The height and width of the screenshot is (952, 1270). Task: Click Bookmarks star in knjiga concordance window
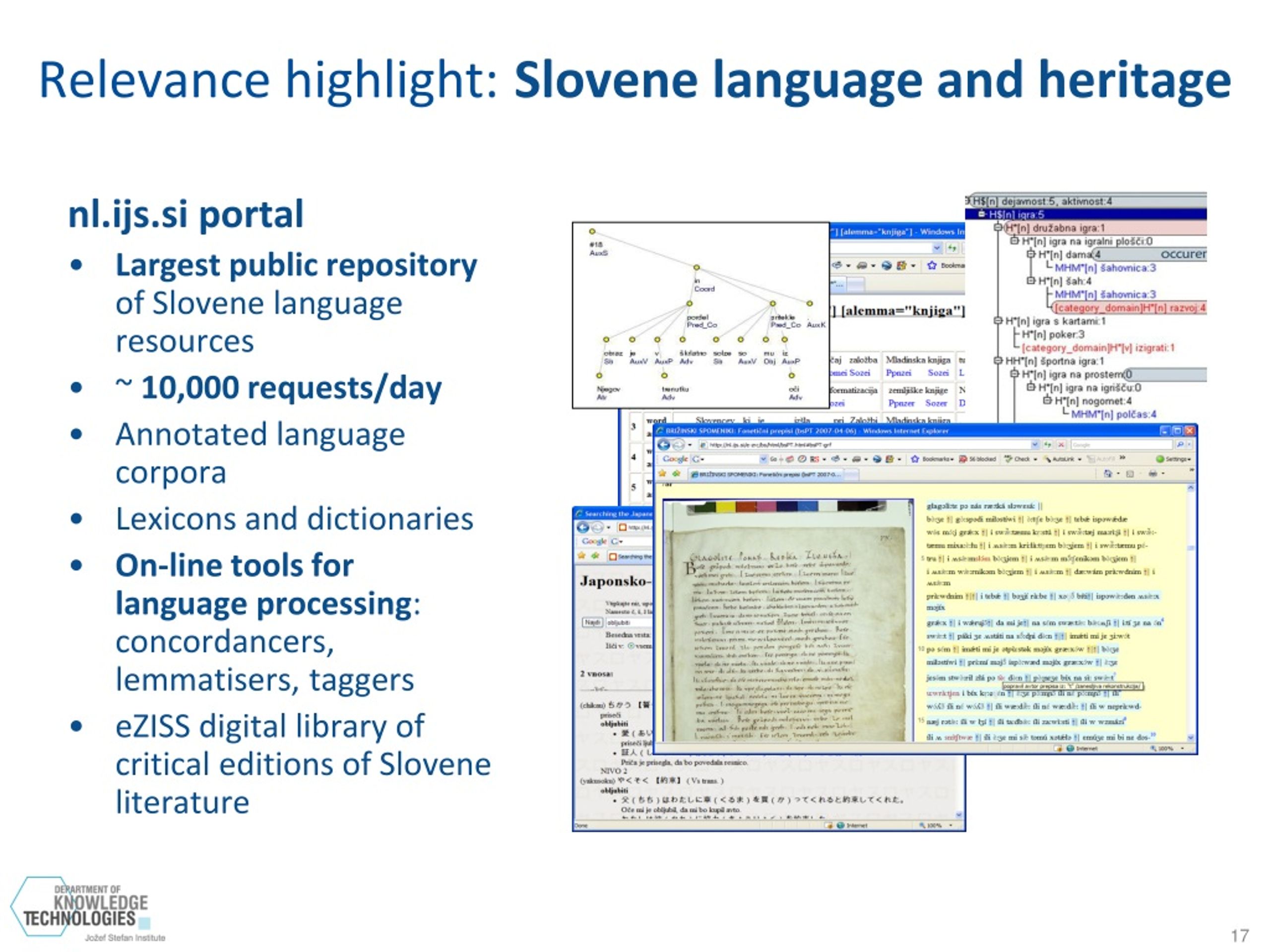[931, 265]
